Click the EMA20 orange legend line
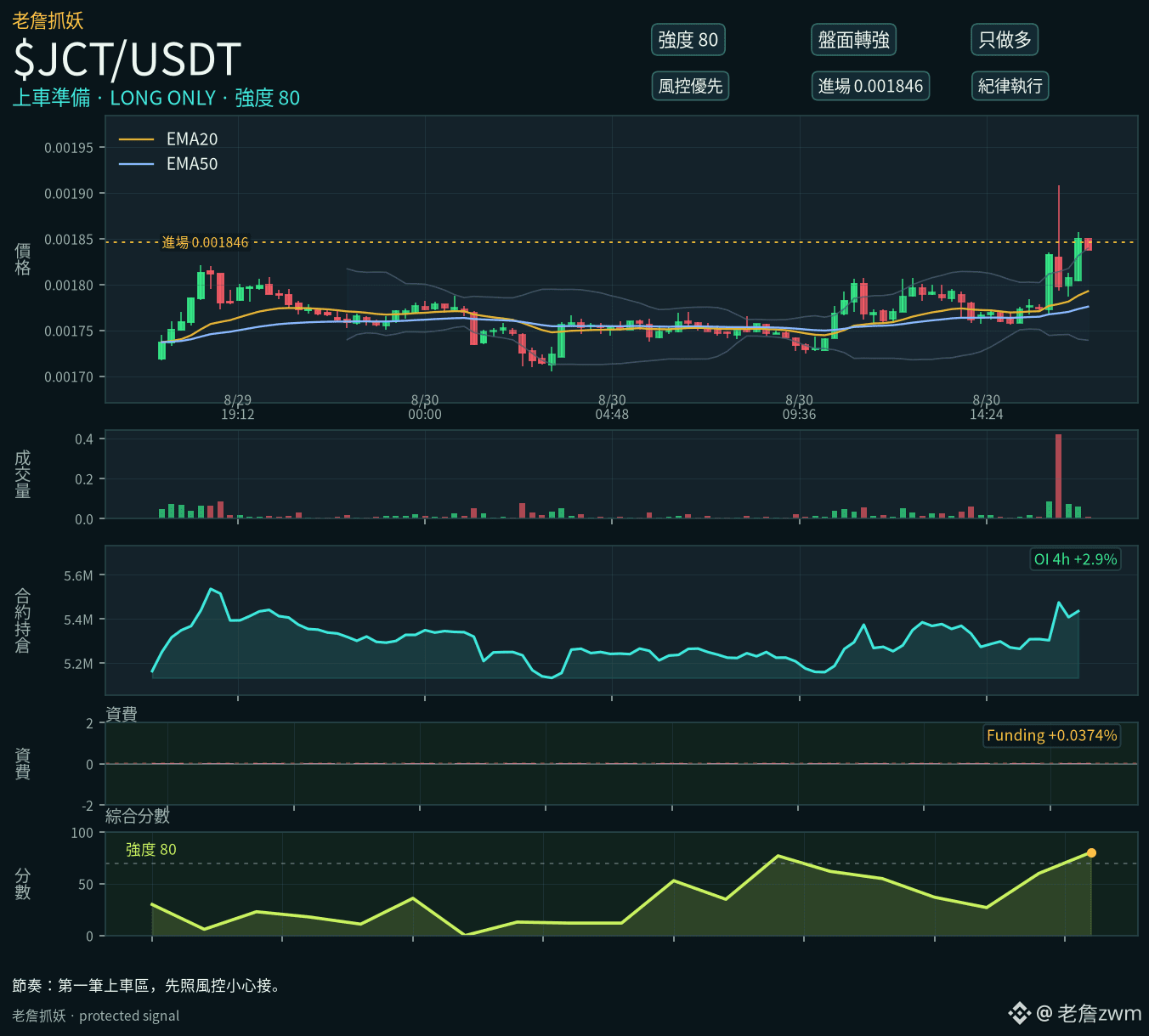 [x=136, y=139]
